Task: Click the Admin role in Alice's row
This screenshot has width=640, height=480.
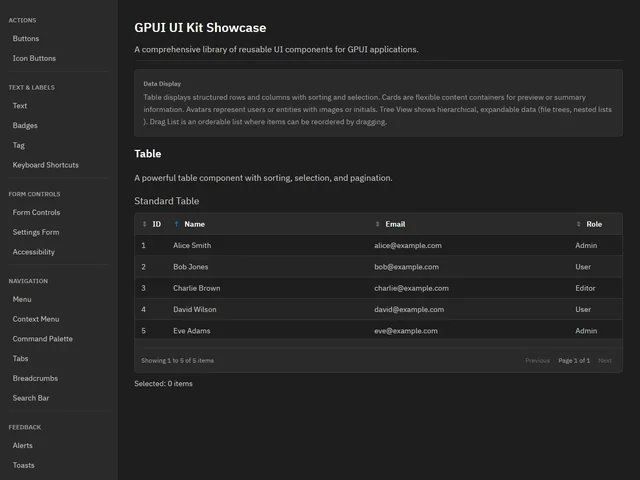Action: click(586, 245)
